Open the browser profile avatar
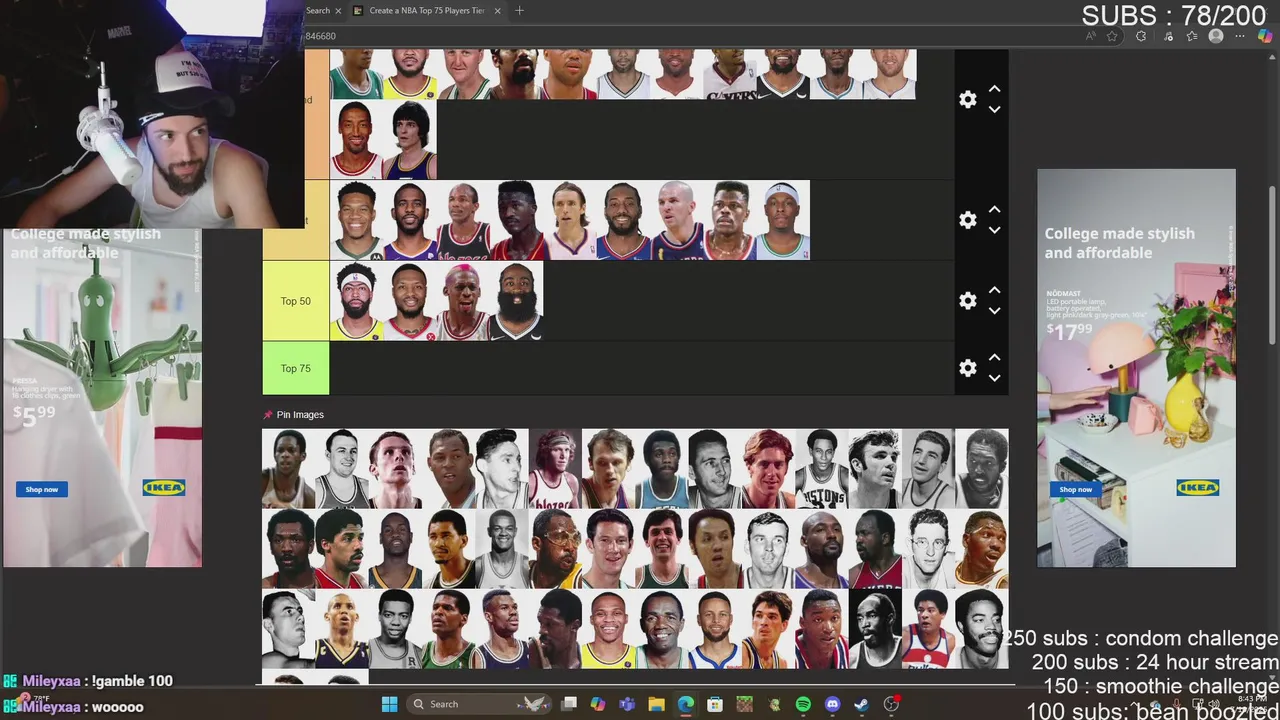 point(1216,36)
